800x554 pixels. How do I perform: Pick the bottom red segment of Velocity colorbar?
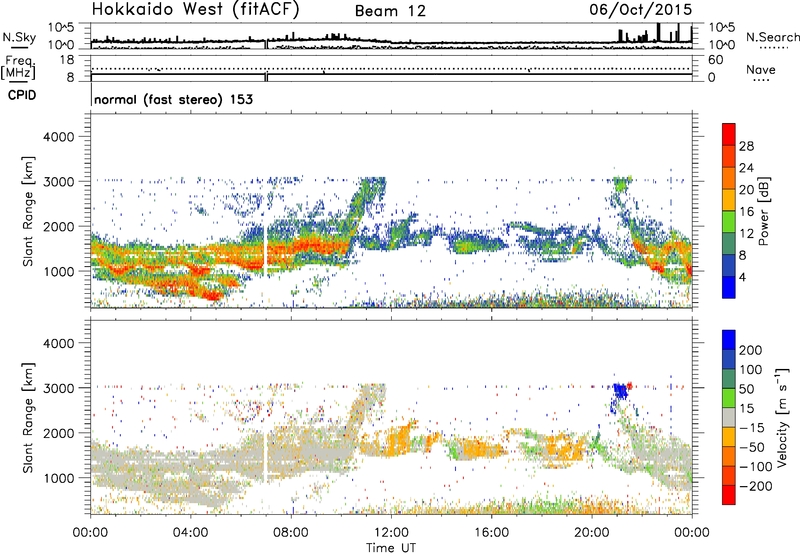tap(729, 495)
